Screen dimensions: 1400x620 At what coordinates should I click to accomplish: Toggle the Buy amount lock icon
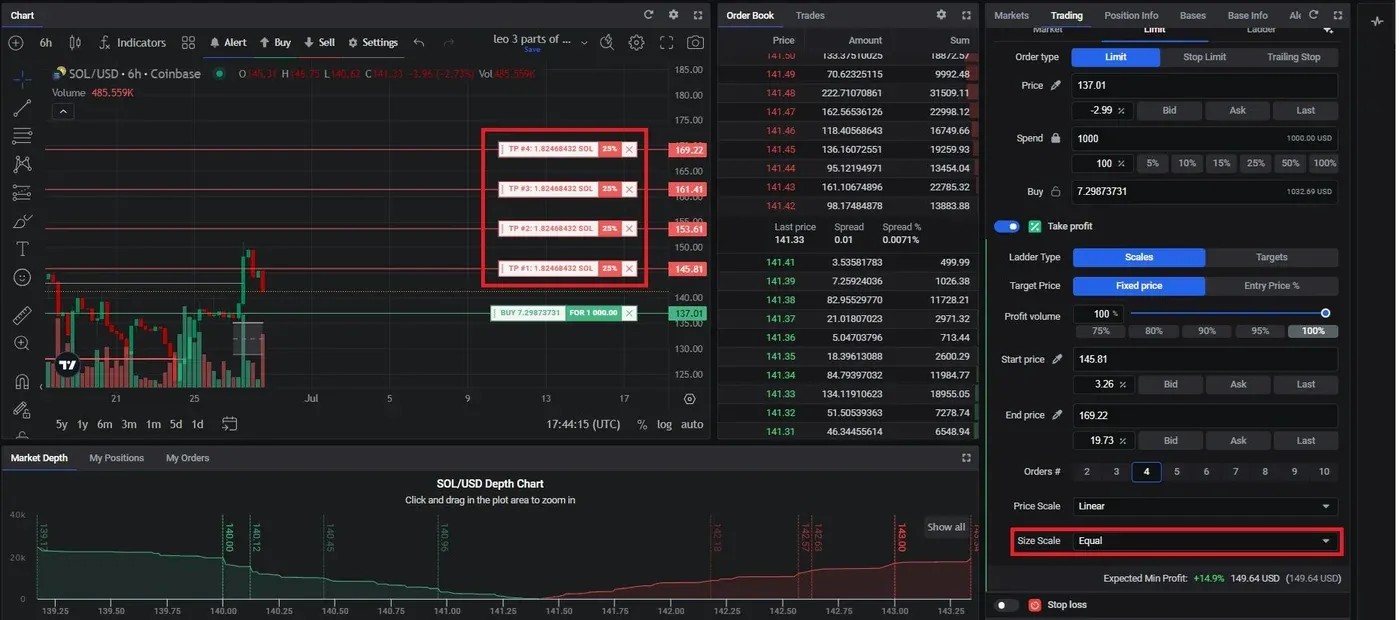pyautogui.click(x=1055, y=192)
